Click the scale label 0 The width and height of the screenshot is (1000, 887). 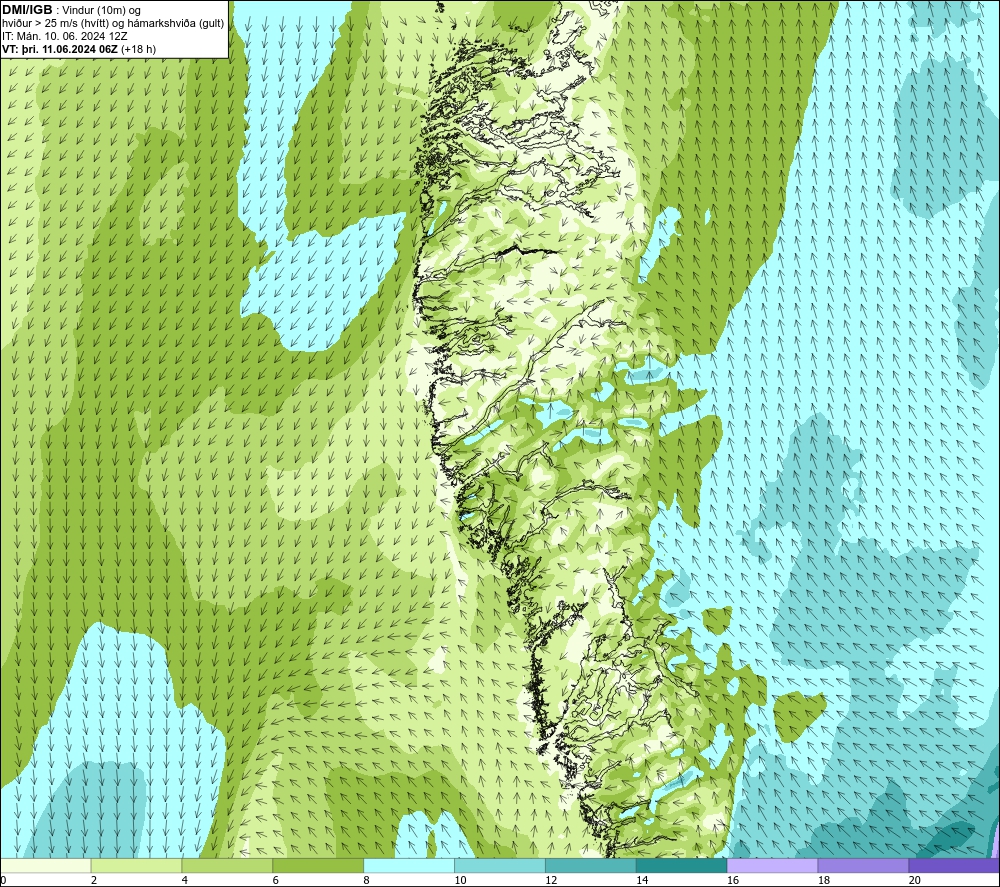[x=3, y=880]
